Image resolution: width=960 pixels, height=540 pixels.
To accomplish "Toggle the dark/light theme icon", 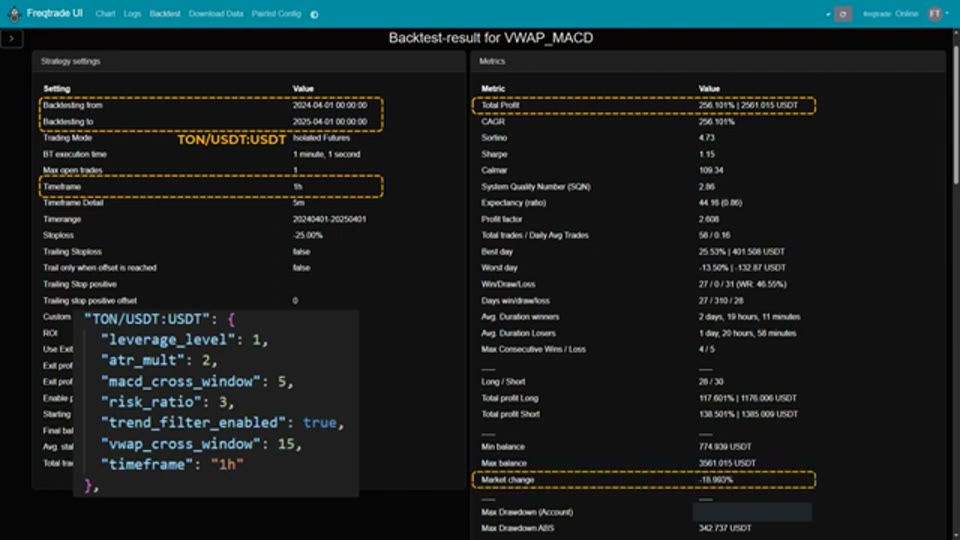I will (314, 14).
